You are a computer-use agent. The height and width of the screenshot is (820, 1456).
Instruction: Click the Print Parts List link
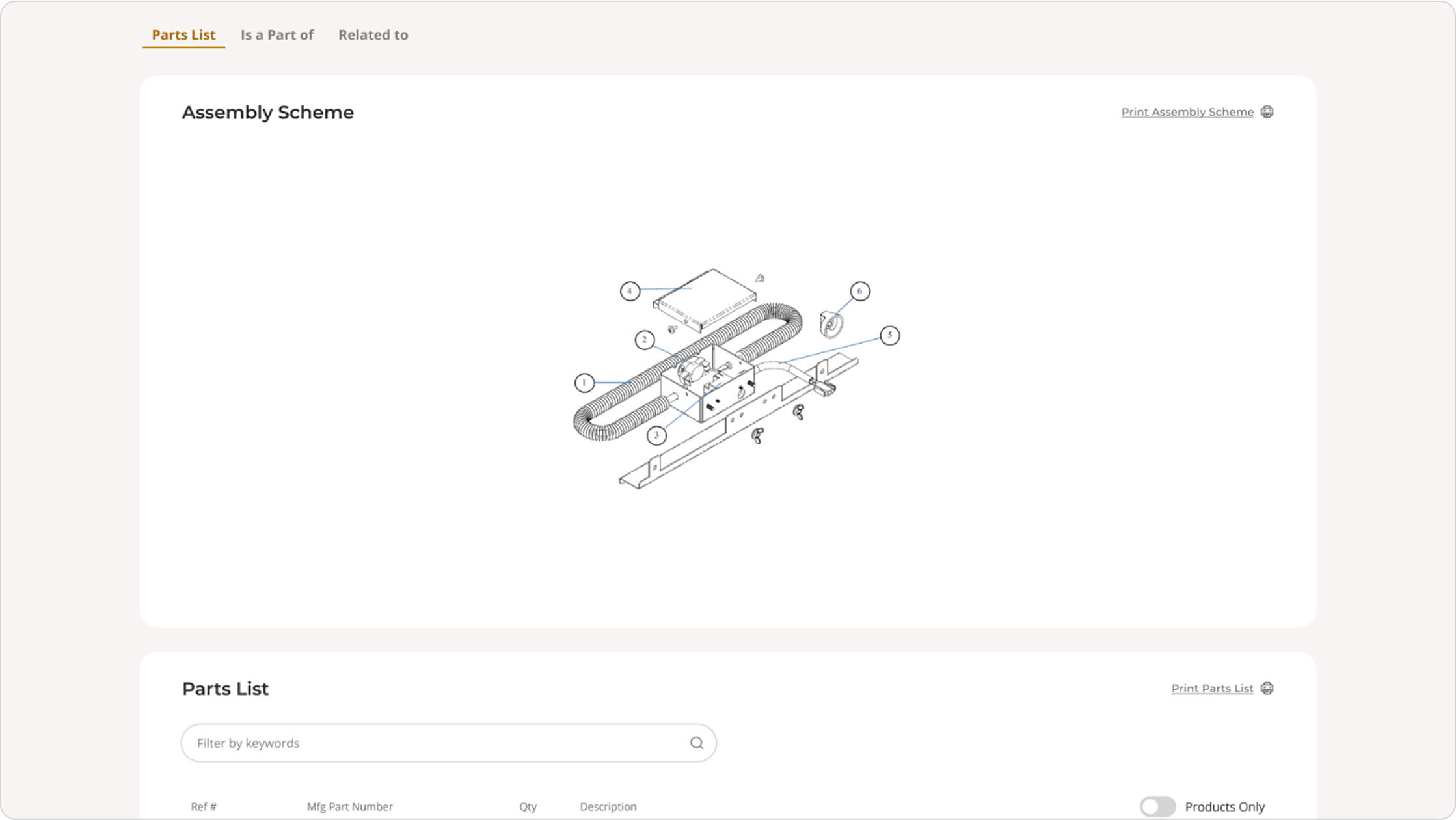(x=1212, y=689)
